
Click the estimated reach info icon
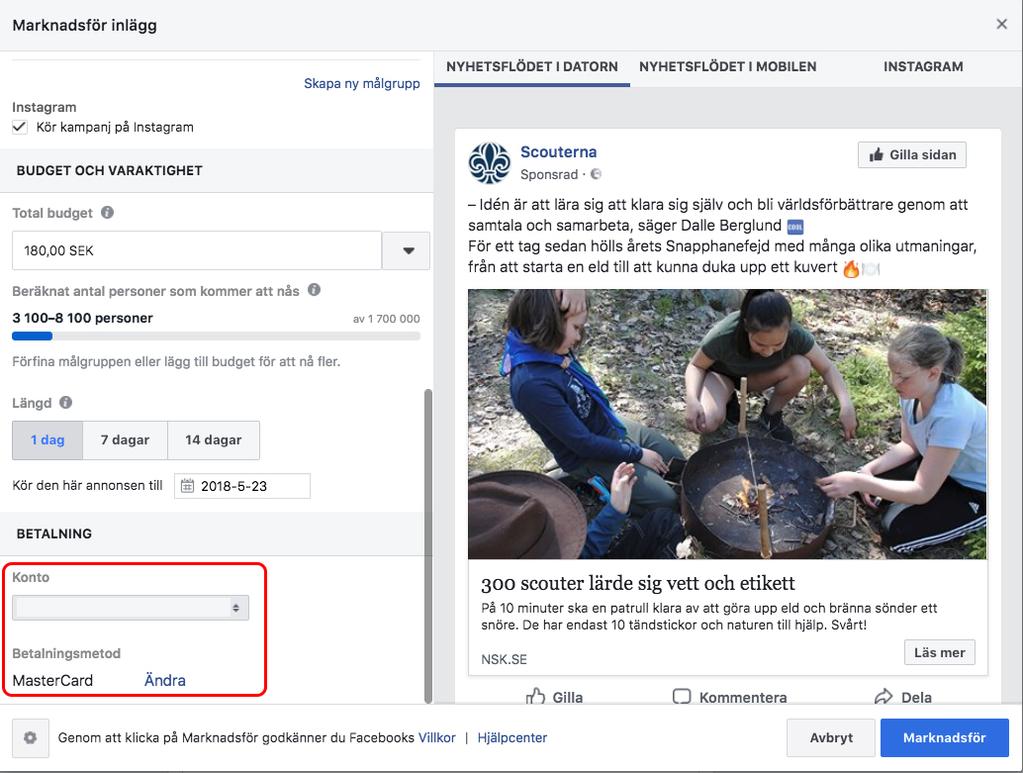(x=314, y=290)
